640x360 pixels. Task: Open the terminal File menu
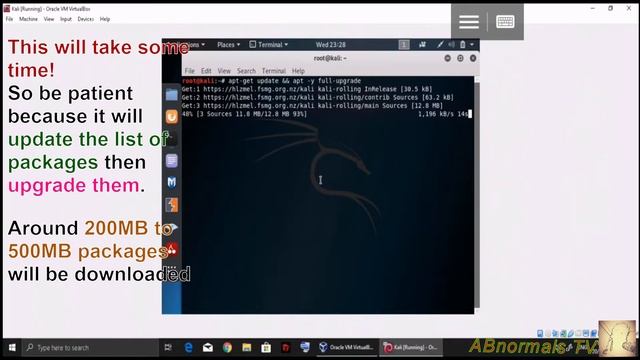click(189, 71)
